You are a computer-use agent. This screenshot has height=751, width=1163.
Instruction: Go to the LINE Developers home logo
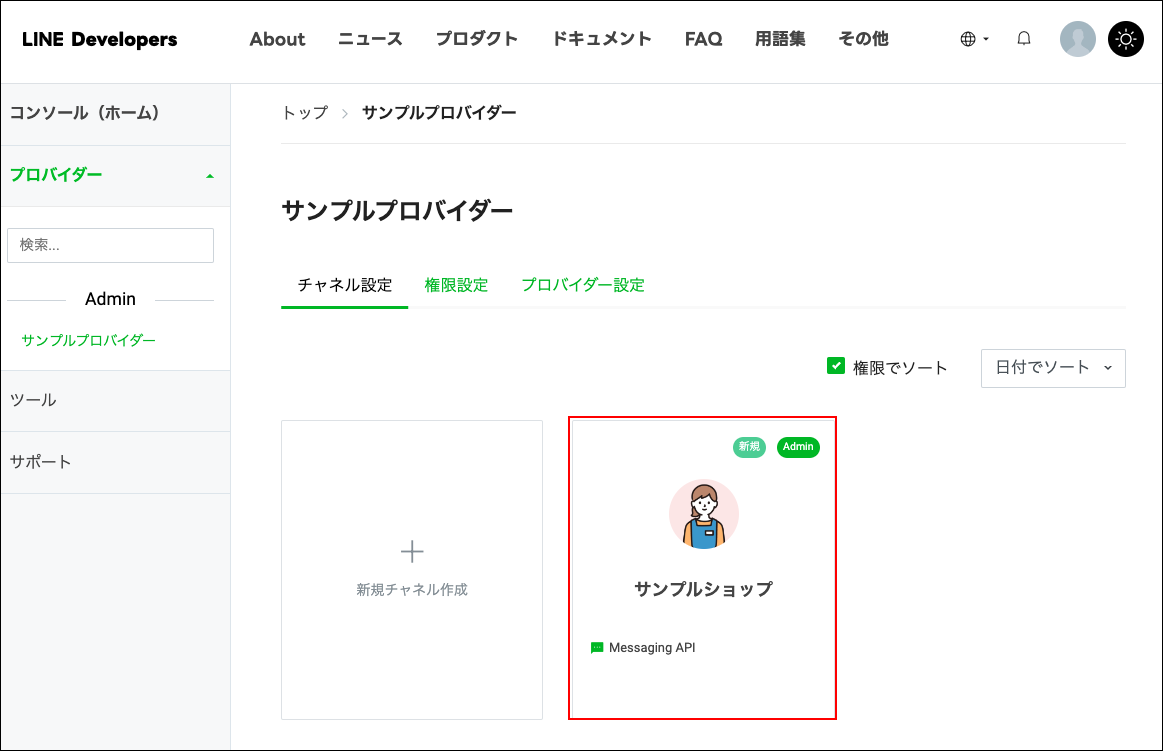tap(99, 39)
